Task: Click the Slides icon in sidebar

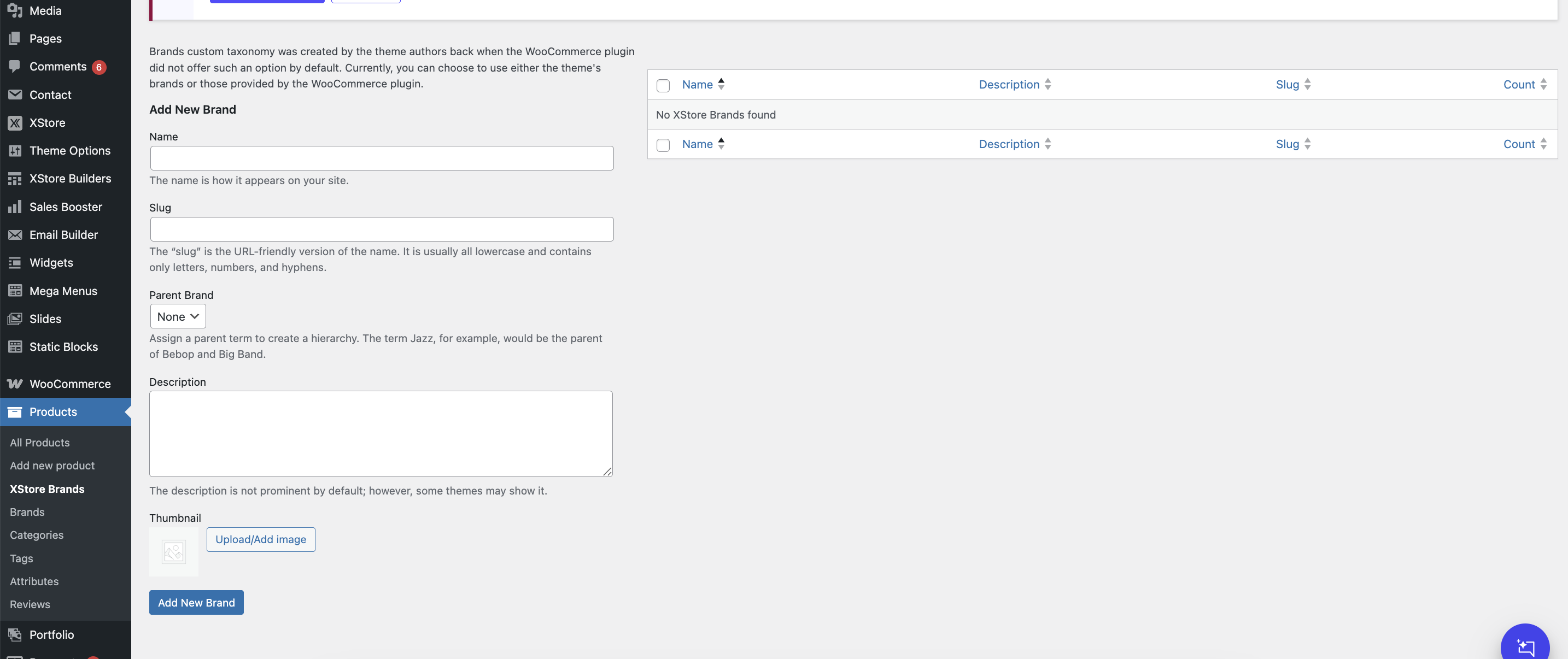Action: pyautogui.click(x=15, y=319)
